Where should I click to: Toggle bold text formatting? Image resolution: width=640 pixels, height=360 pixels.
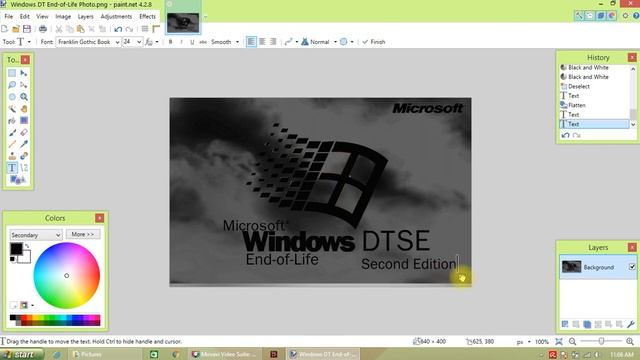pos(171,42)
